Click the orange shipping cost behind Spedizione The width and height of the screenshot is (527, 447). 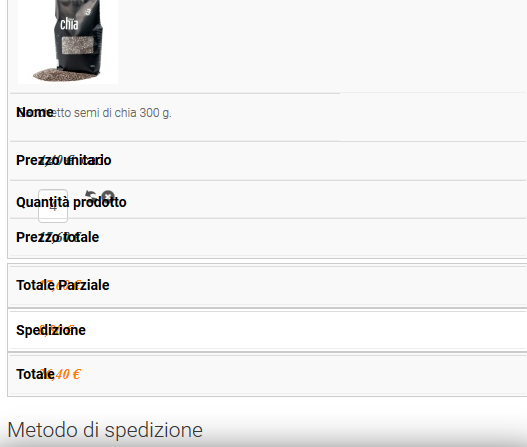tap(56, 331)
